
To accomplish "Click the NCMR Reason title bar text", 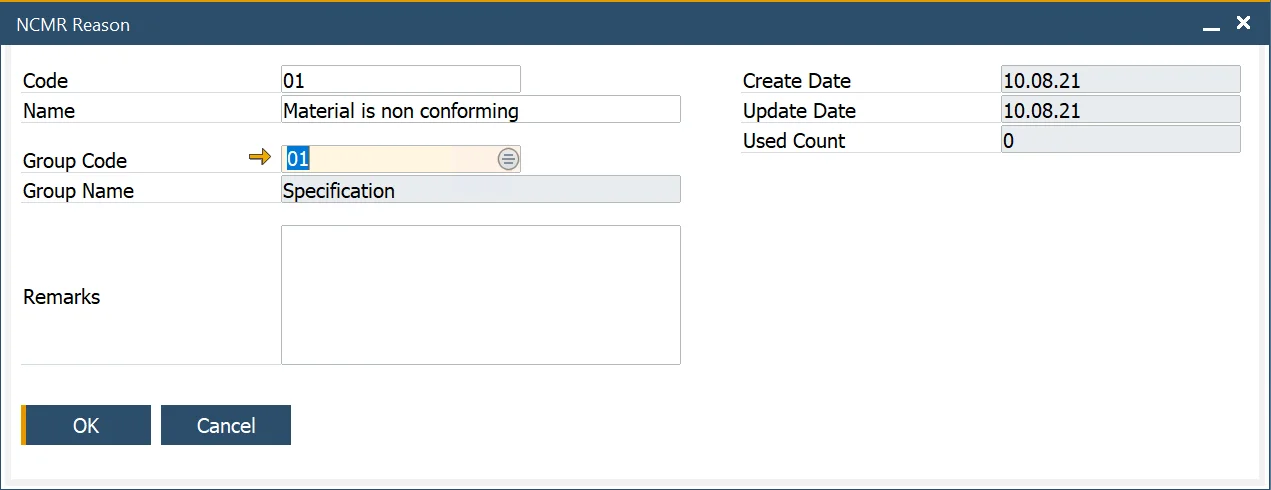I will click(x=73, y=25).
